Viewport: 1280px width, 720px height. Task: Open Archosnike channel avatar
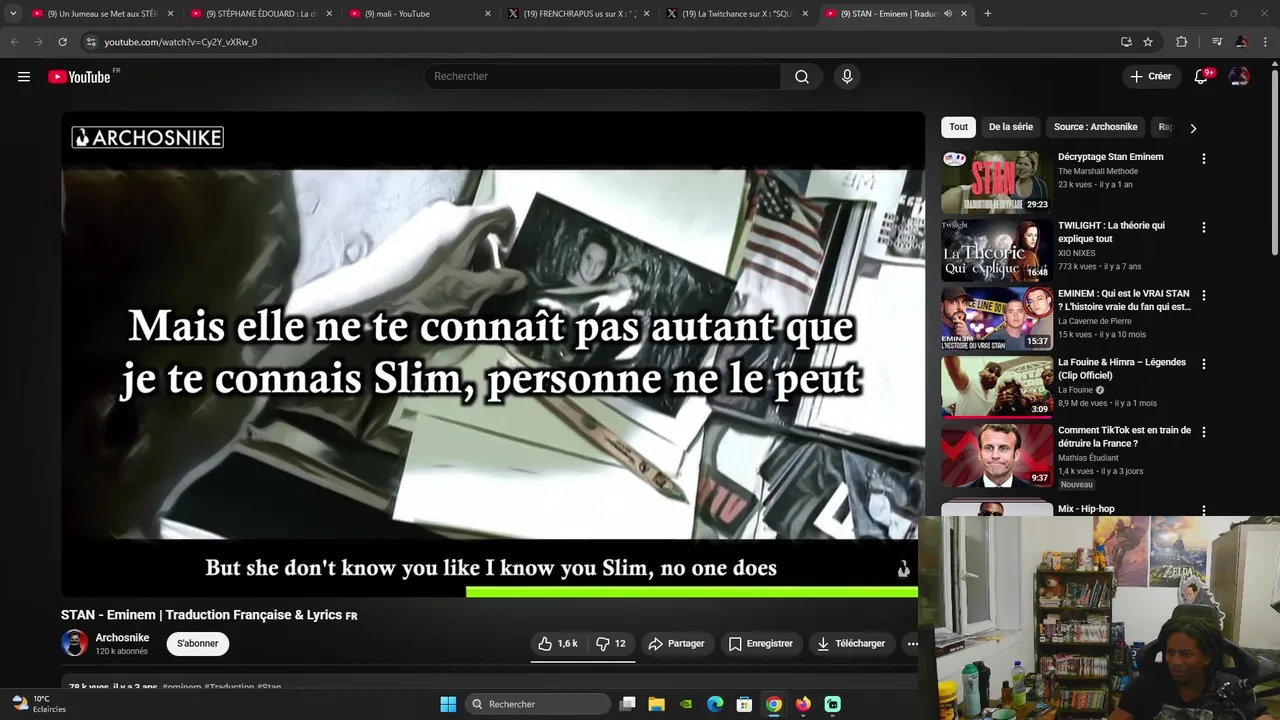coord(74,643)
